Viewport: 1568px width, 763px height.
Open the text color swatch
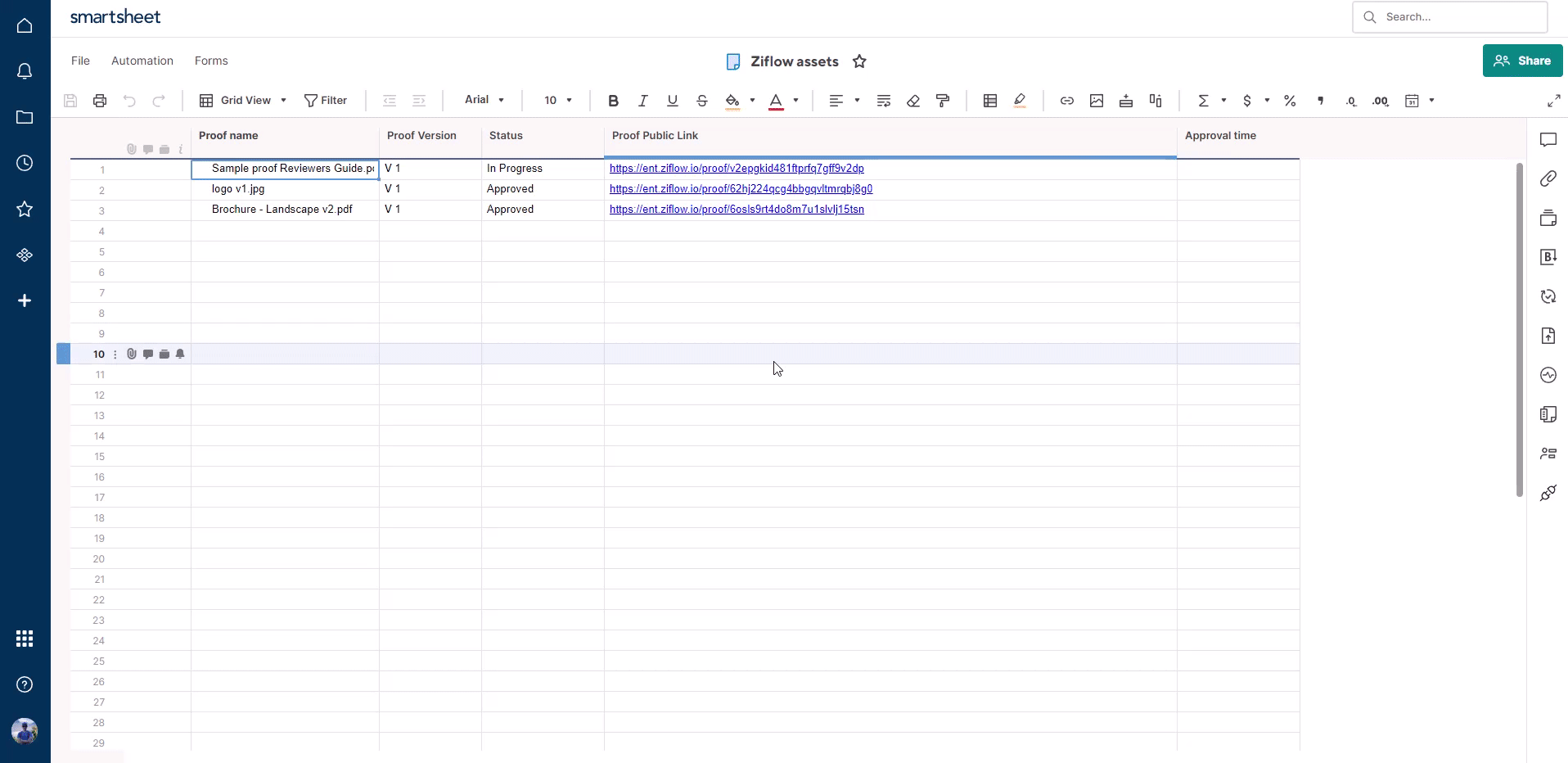(776, 101)
